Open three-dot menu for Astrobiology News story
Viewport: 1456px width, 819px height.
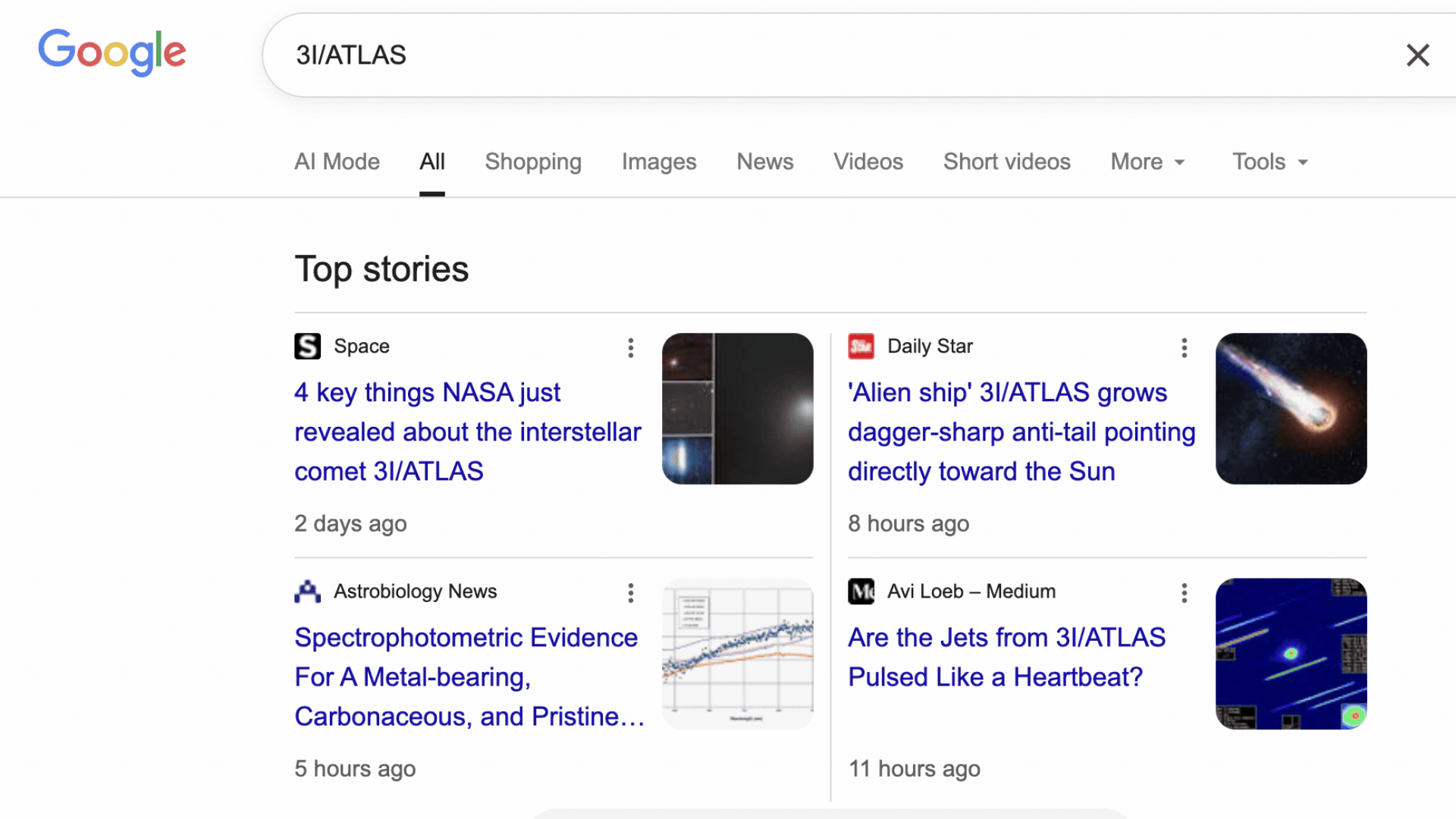630,593
